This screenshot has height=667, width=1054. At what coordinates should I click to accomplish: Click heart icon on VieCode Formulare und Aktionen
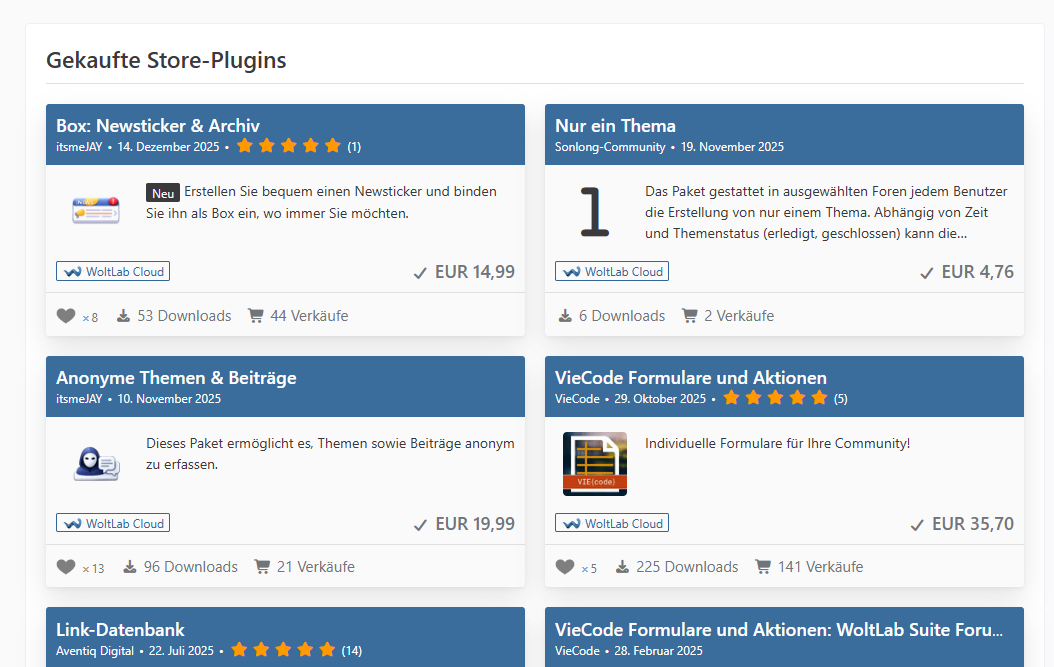coord(565,567)
